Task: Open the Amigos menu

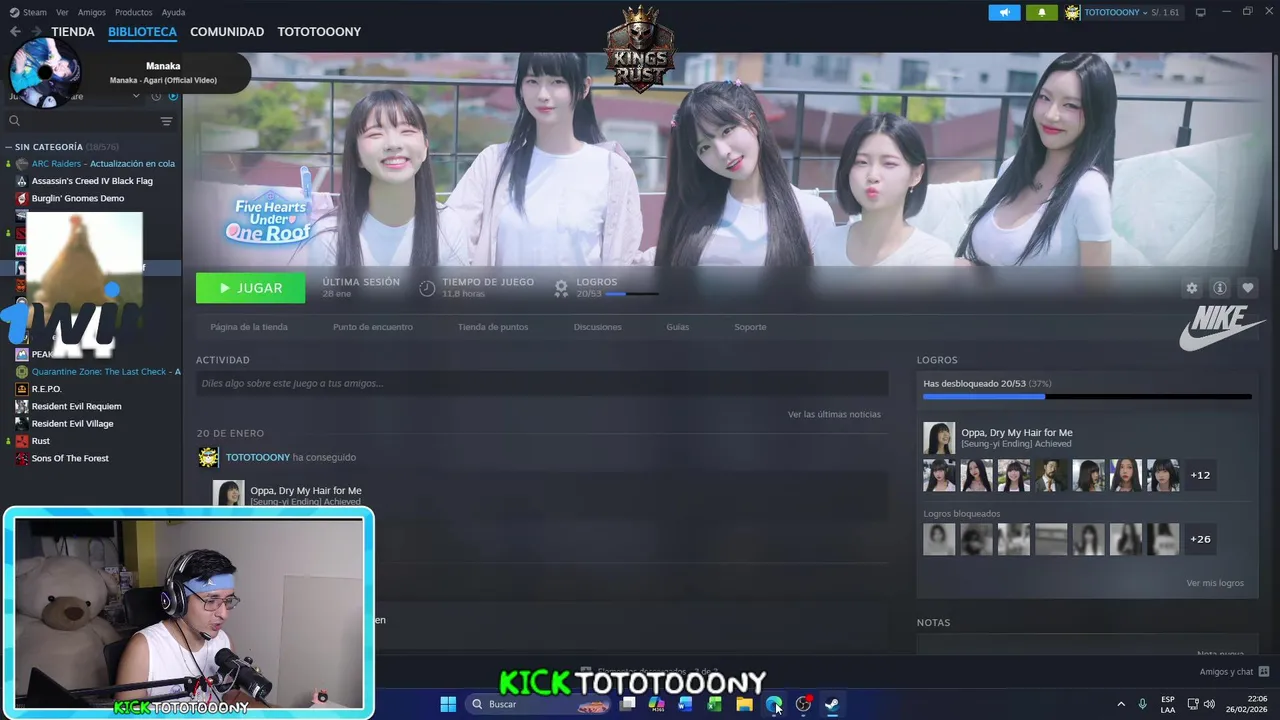Action: point(92,12)
